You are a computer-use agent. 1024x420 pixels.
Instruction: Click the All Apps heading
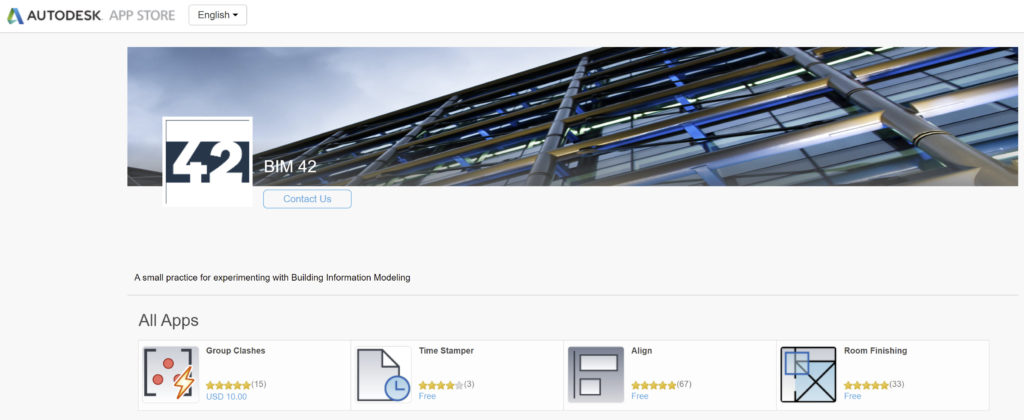pos(168,321)
